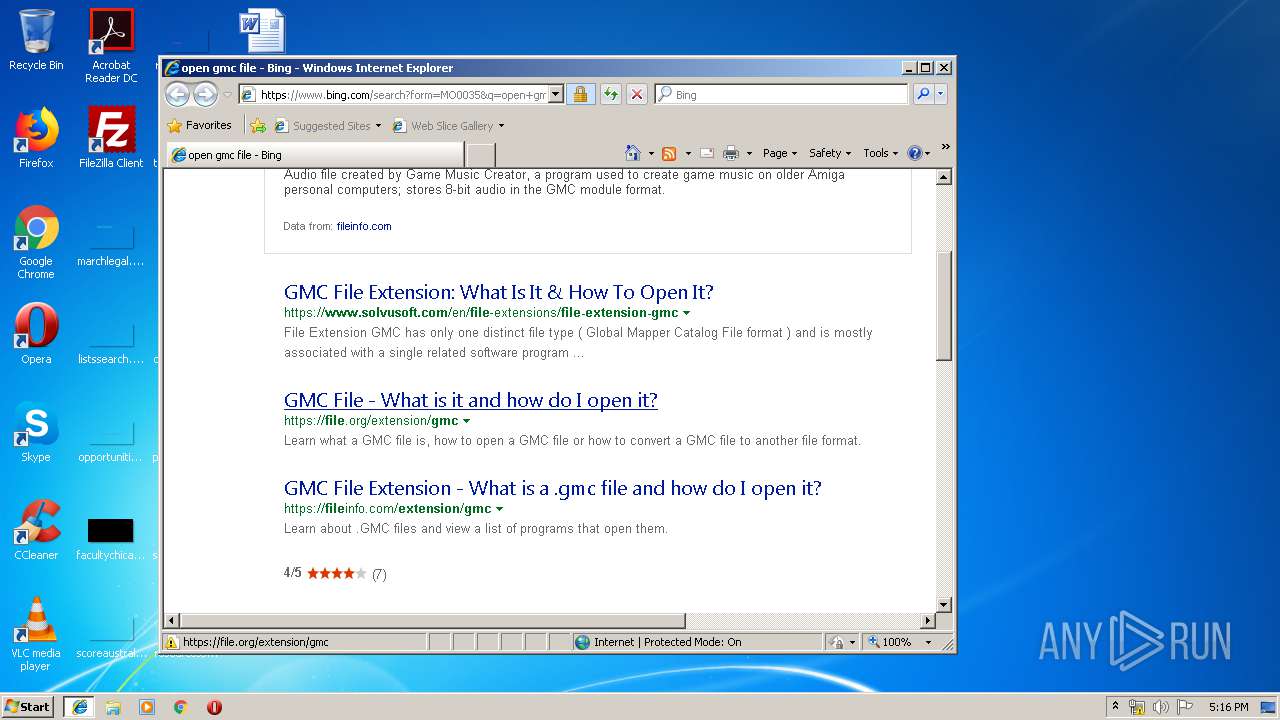1280x720 pixels.
Task: Click the Home icon in command bar
Action: click(632, 153)
